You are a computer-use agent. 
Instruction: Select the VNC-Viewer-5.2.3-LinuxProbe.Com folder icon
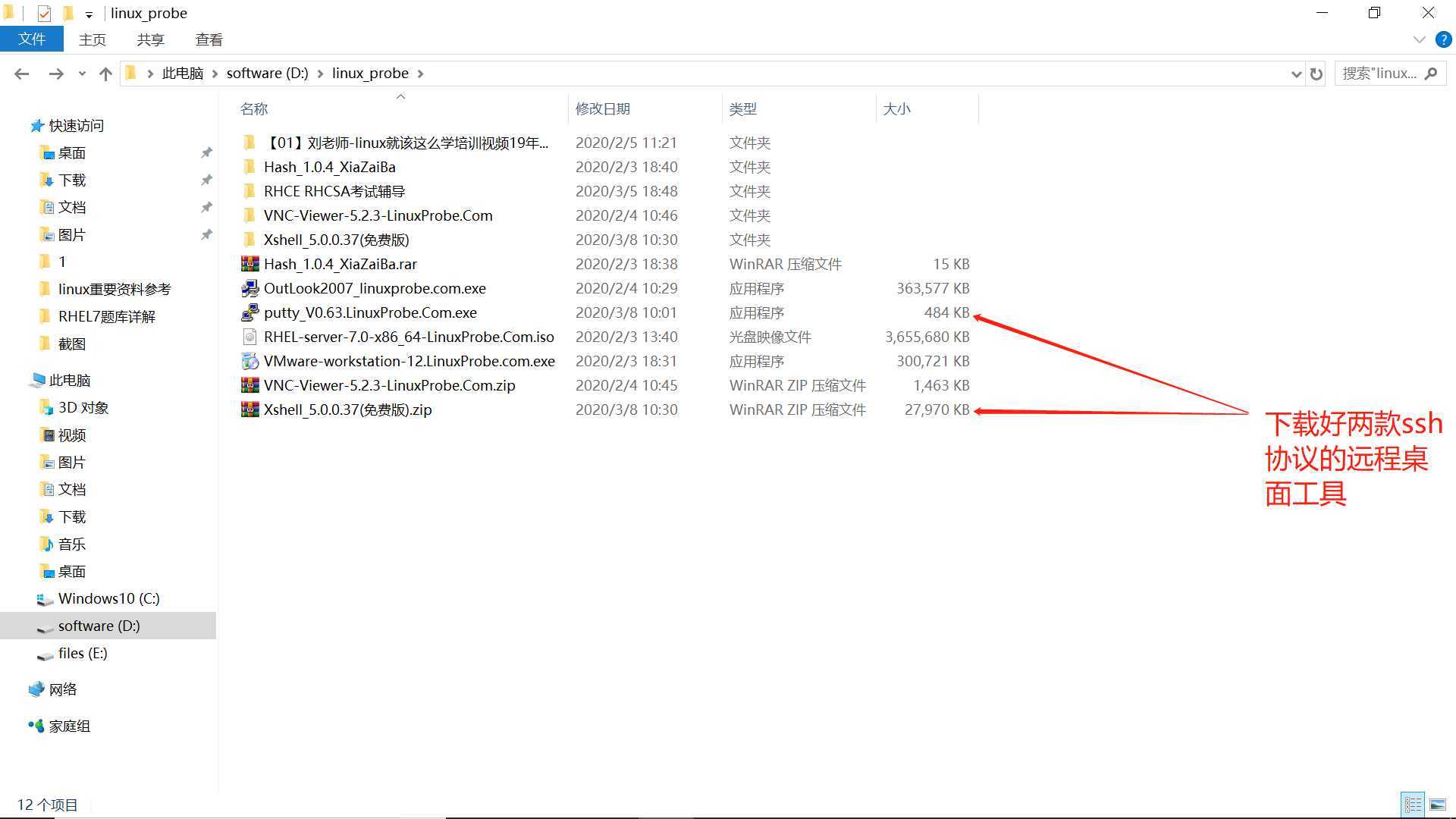point(249,215)
